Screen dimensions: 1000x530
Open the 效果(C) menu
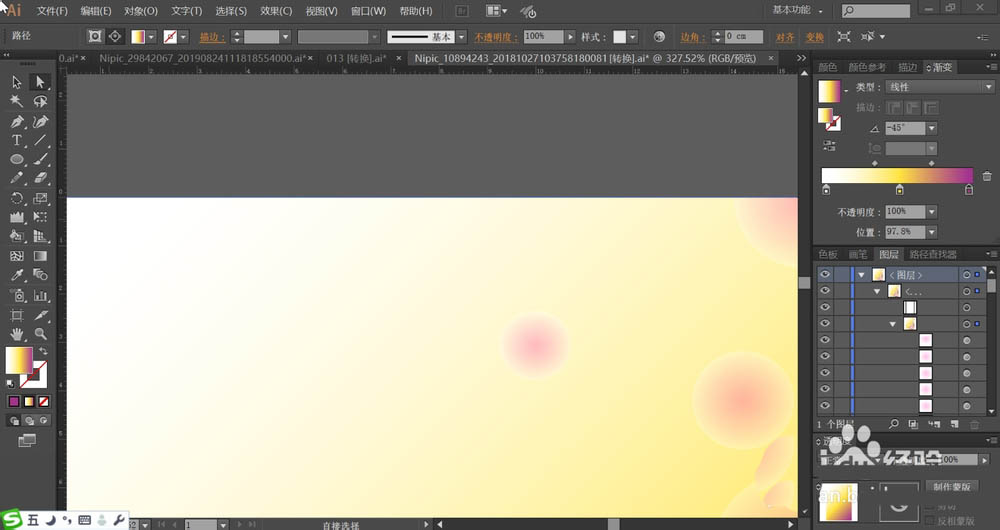point(276,11)
